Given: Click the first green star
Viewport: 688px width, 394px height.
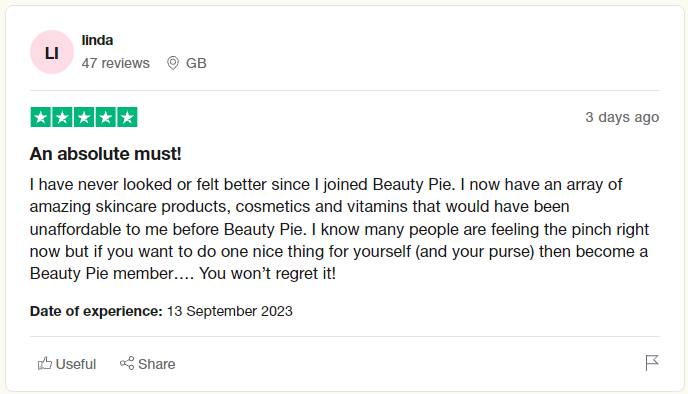Looking at the screenshot, I should coord(41,117).
